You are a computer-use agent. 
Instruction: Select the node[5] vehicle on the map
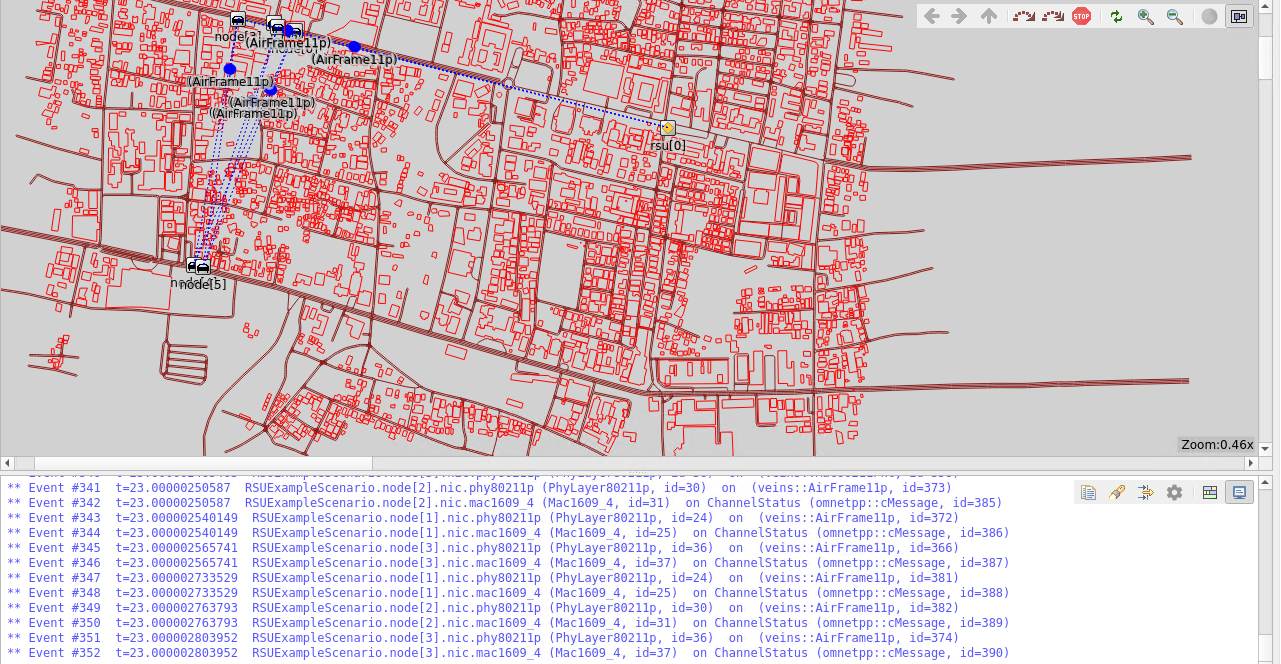pos(203,267)
